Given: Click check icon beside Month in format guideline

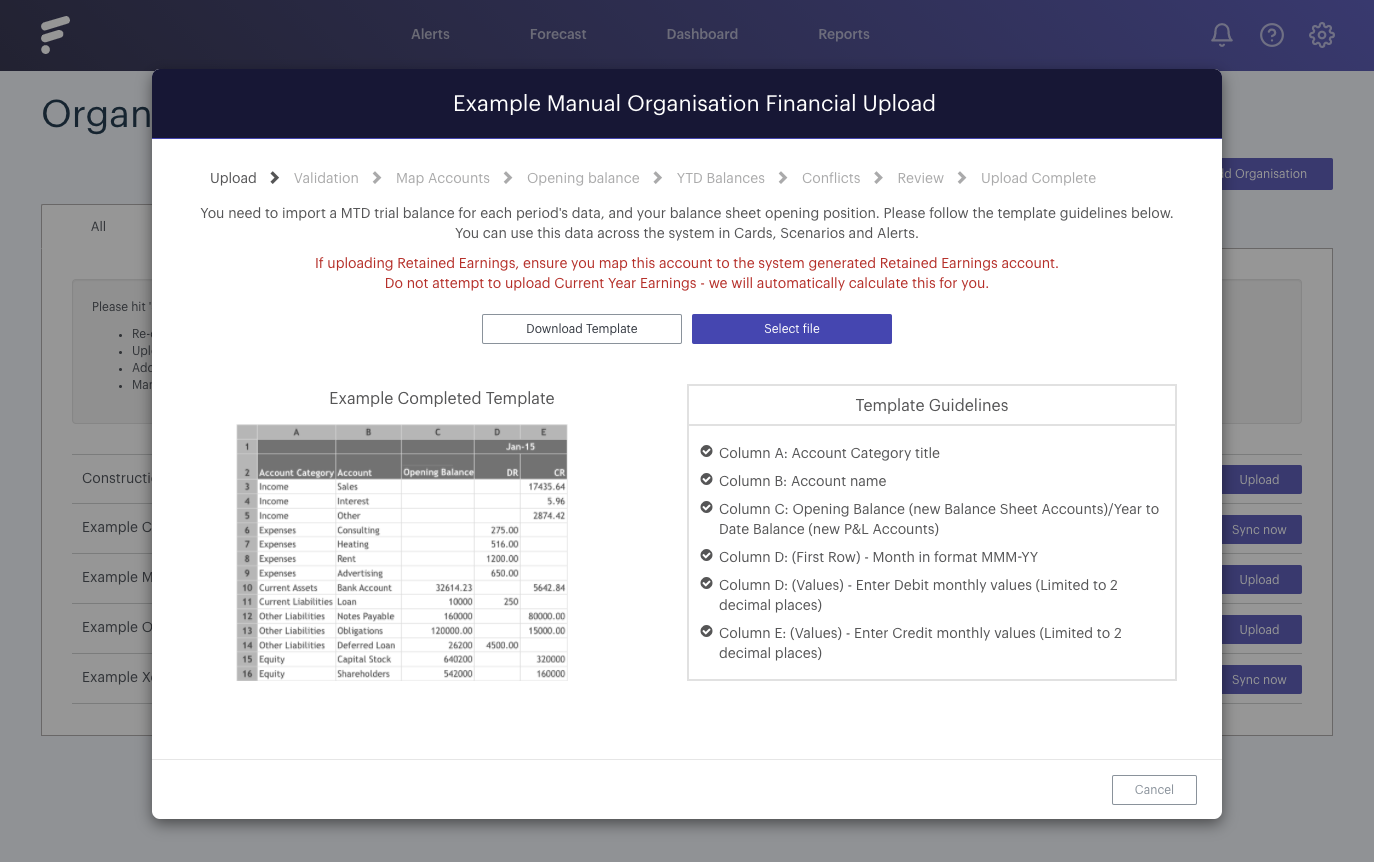Looking at the screenshot, I should [x=707, y=556].
